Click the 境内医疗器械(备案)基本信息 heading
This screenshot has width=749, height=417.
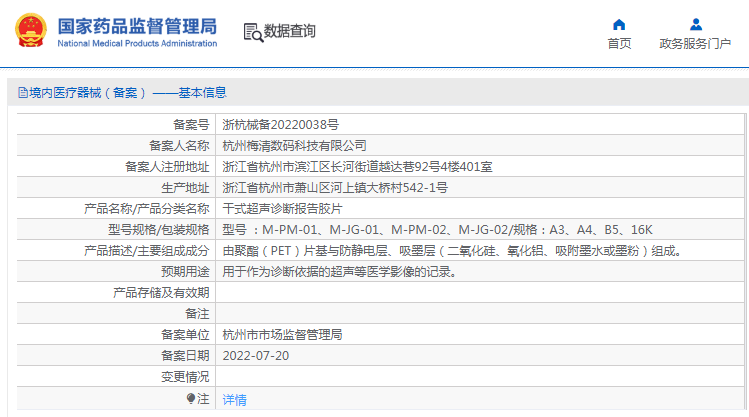pos(128,93)
